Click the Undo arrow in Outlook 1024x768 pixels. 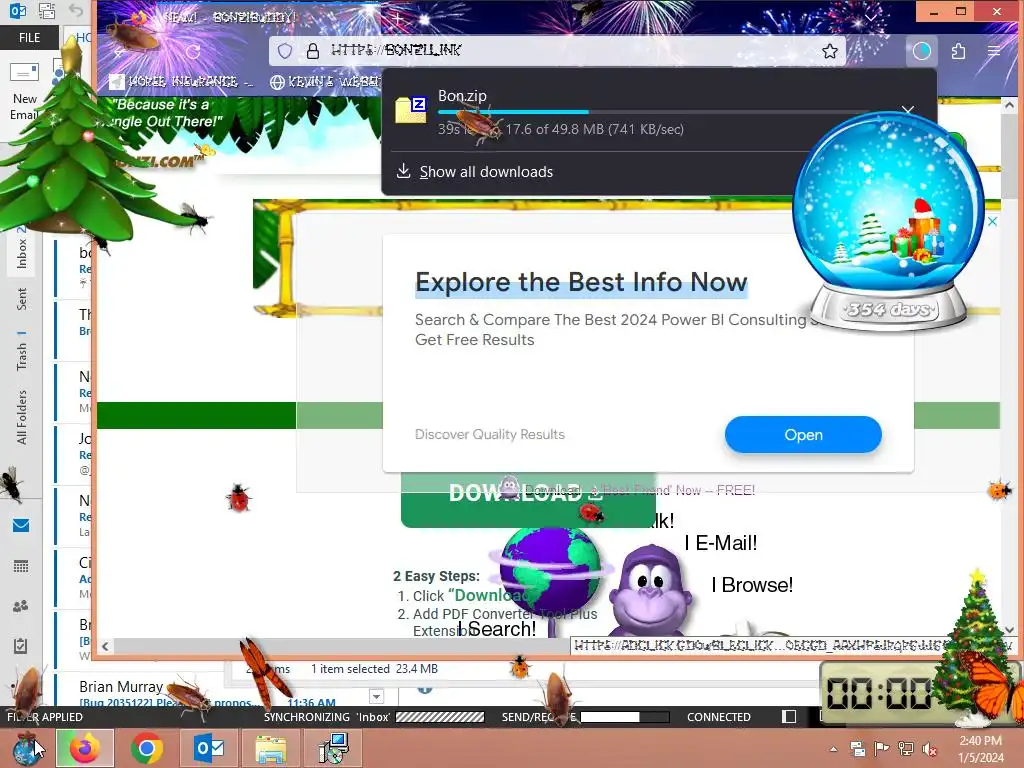tap(76, 11)
